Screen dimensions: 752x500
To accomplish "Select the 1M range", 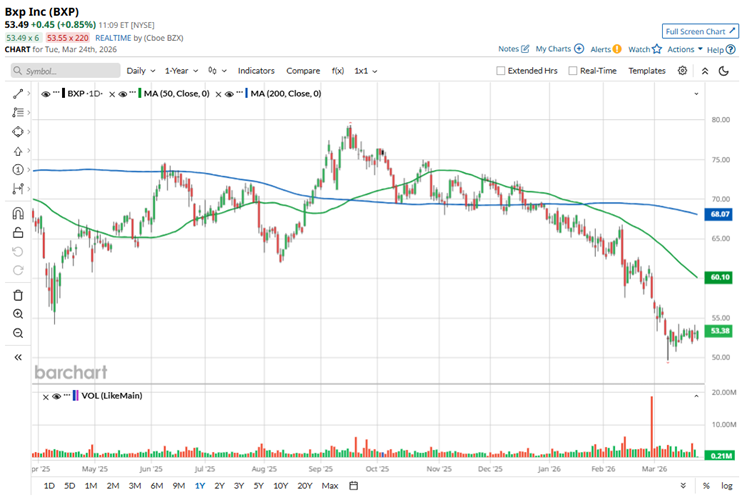I will point(91,486).
